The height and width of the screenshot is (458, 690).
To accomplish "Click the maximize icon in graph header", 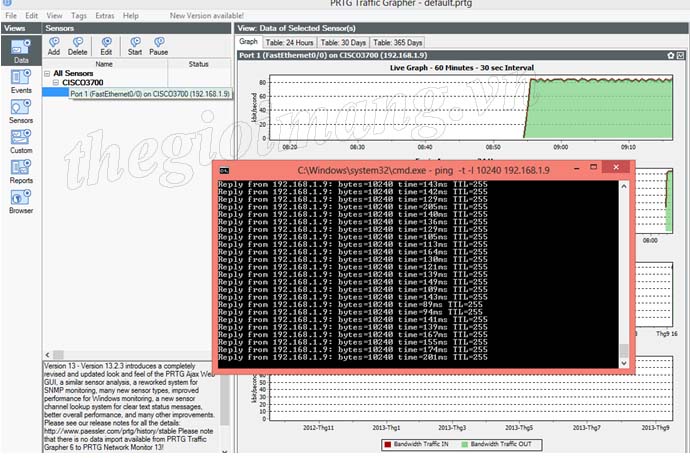I will coord(680,55).
